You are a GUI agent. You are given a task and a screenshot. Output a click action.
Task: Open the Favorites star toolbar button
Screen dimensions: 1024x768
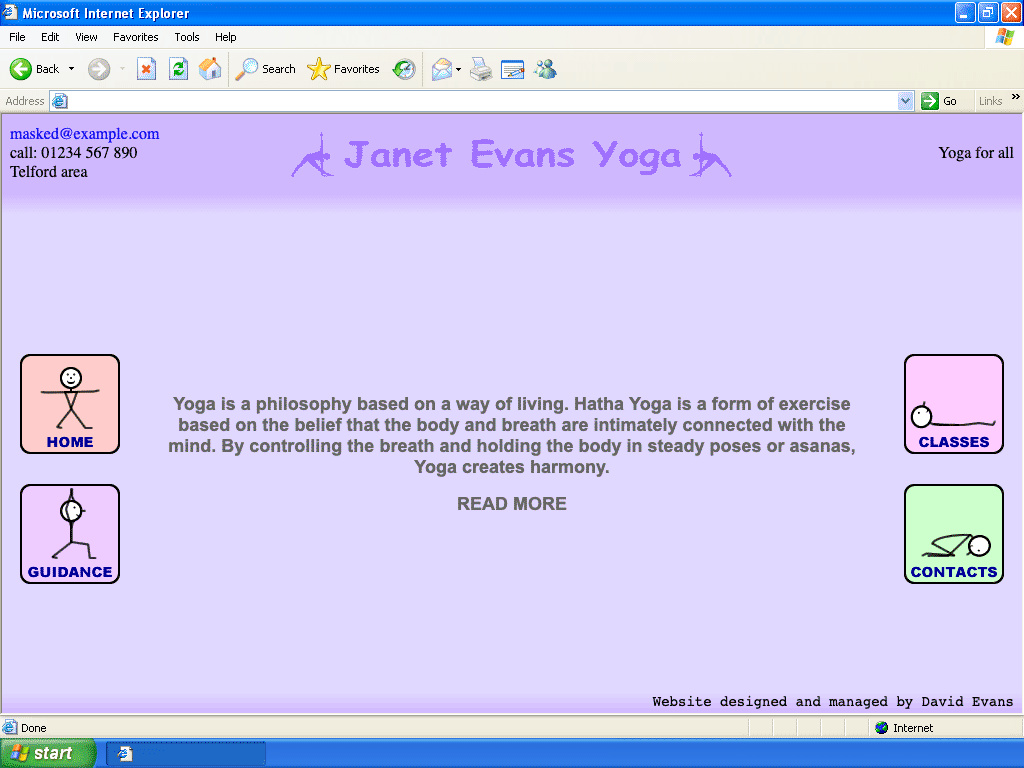click(343, 69)
